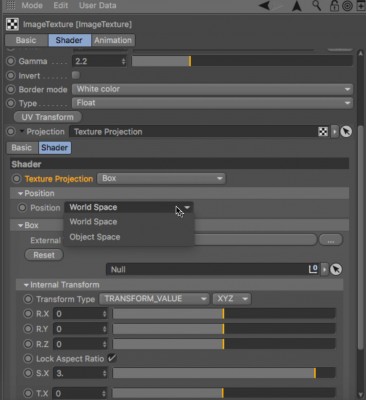Screen dimensions: 366x400
Task: Enable the Invert checkbox
Action: 76,75
